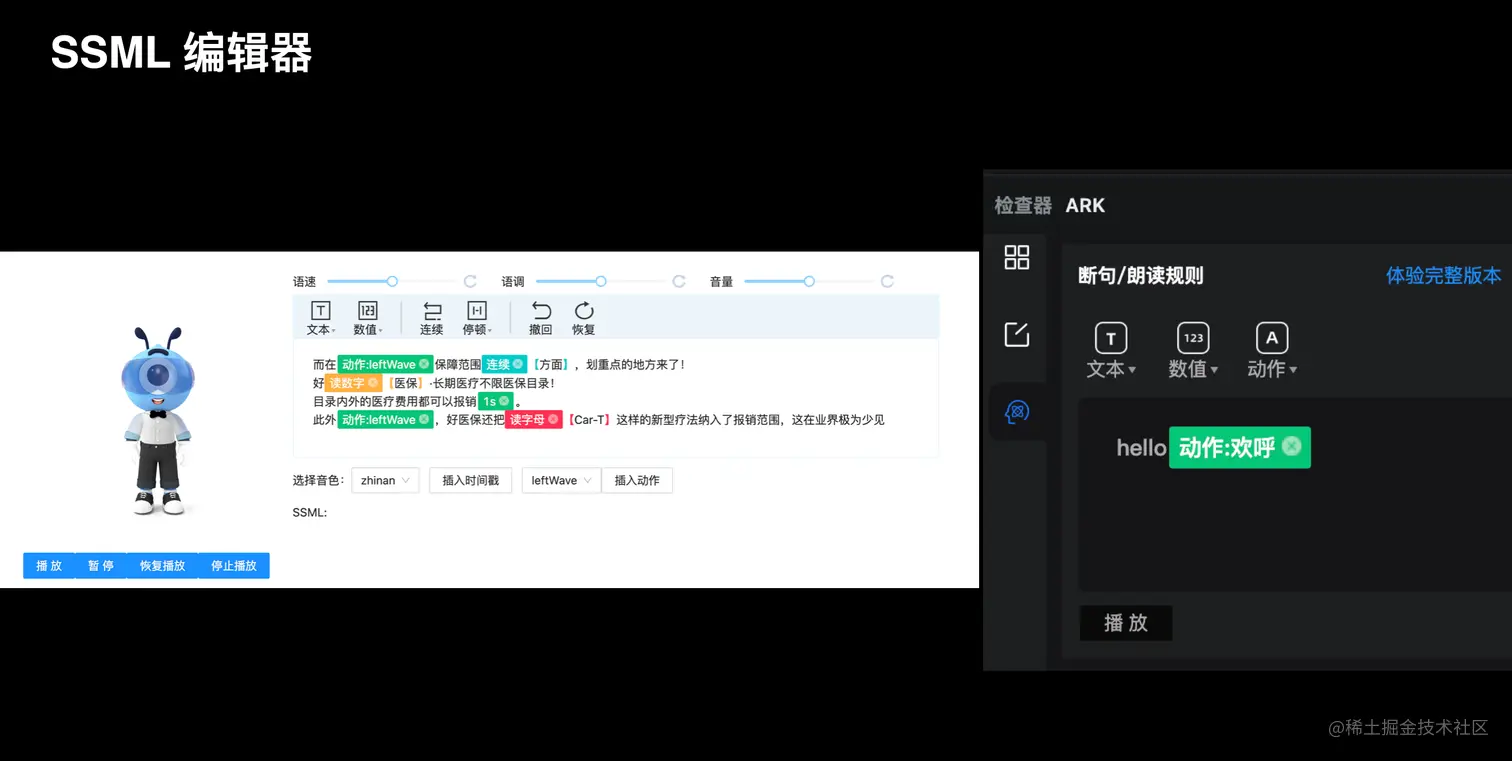
Task: Click the 【医保】 text in the editor
Action: (405, 383)
